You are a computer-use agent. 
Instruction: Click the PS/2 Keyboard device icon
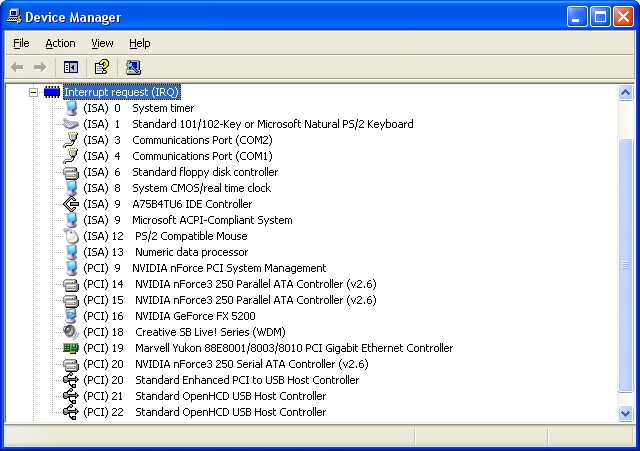coord(71,124)
